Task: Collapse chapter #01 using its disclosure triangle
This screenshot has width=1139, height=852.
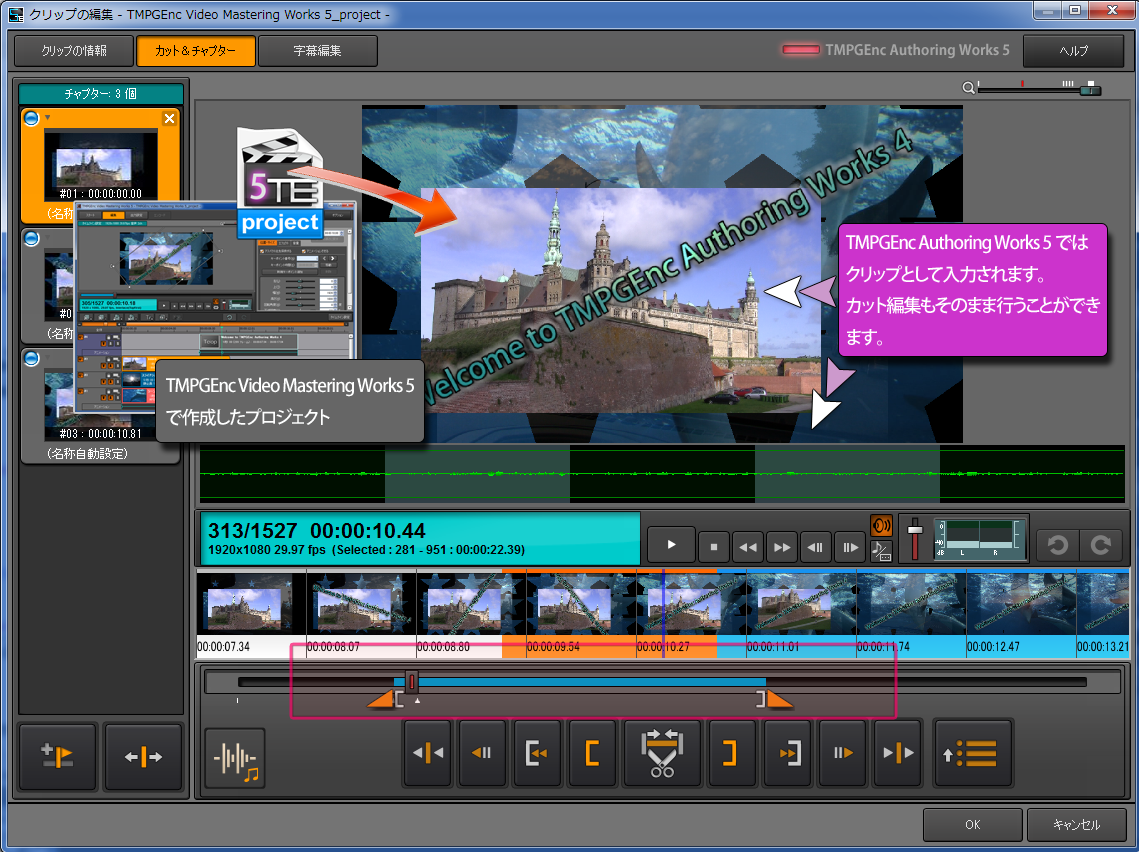Action: point(45,117)
